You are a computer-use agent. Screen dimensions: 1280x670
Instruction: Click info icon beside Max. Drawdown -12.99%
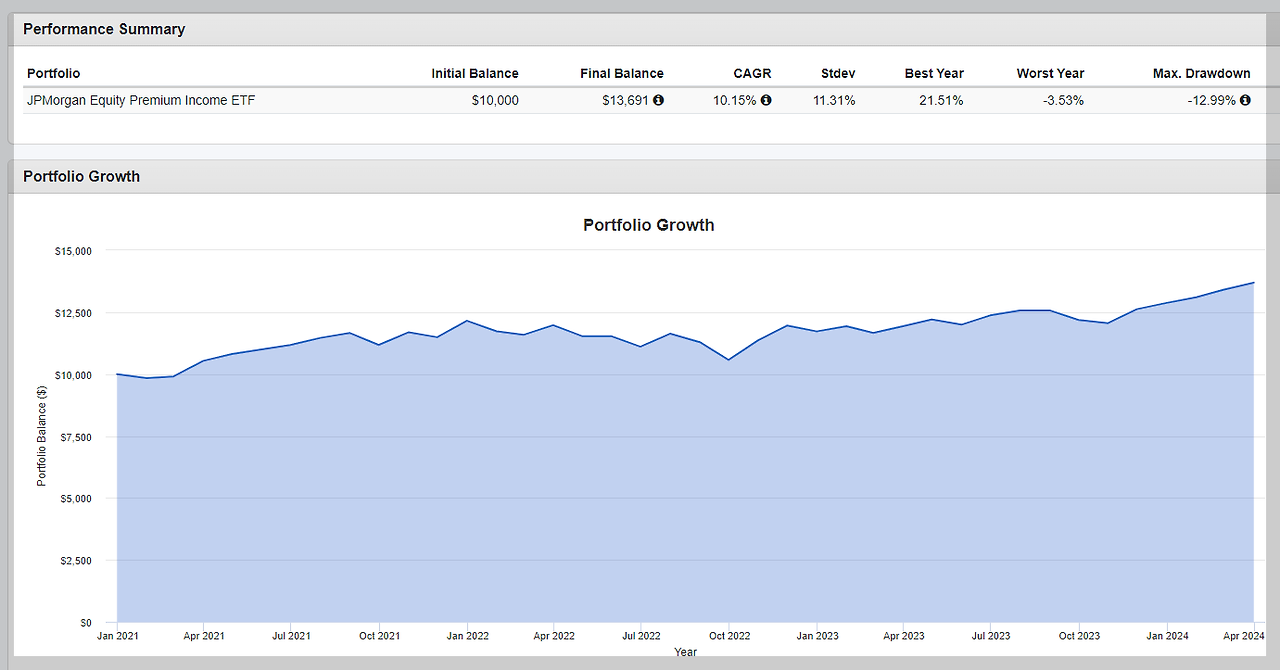[1245, 100]
